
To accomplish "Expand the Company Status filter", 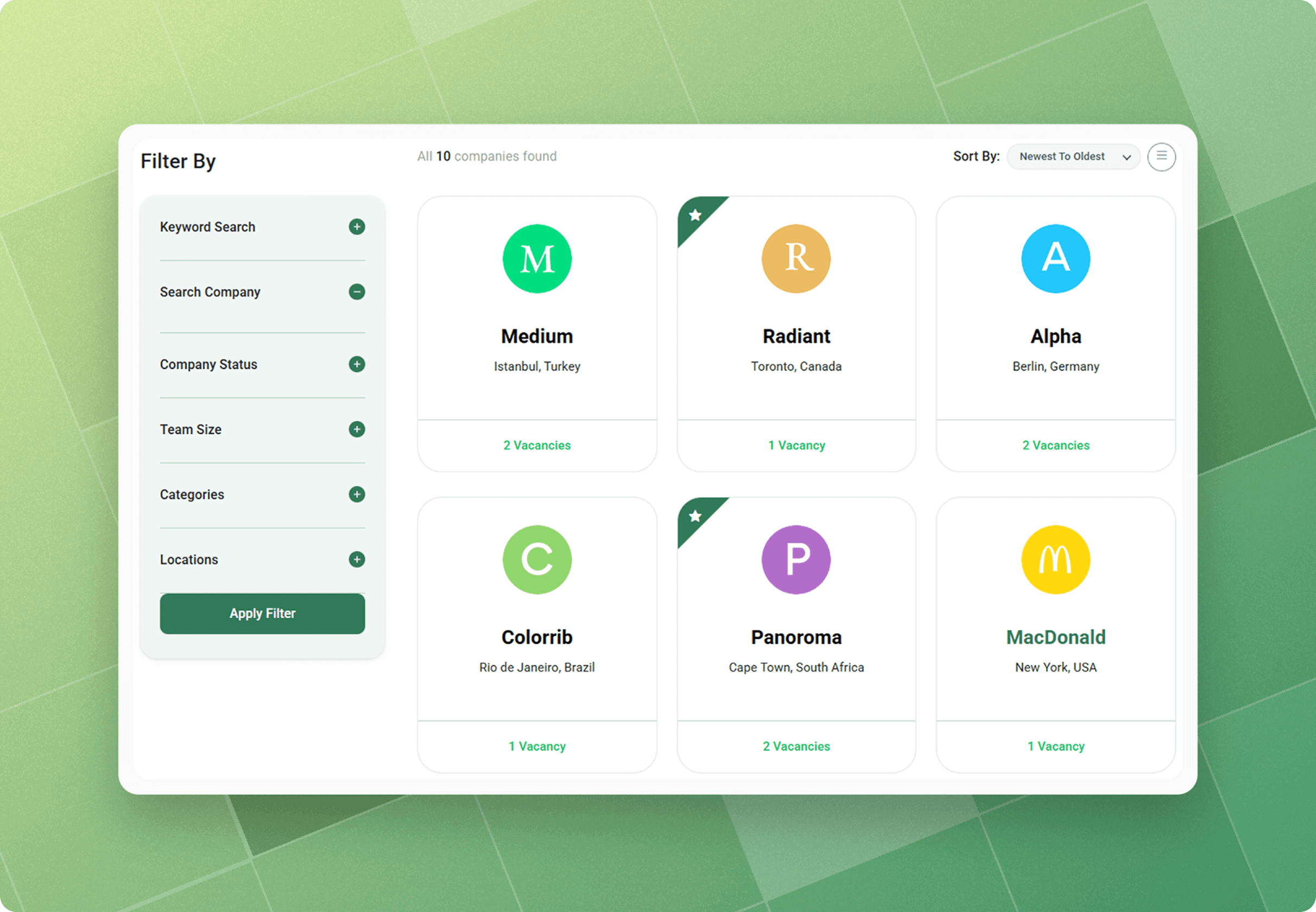I will pos(357,364).
